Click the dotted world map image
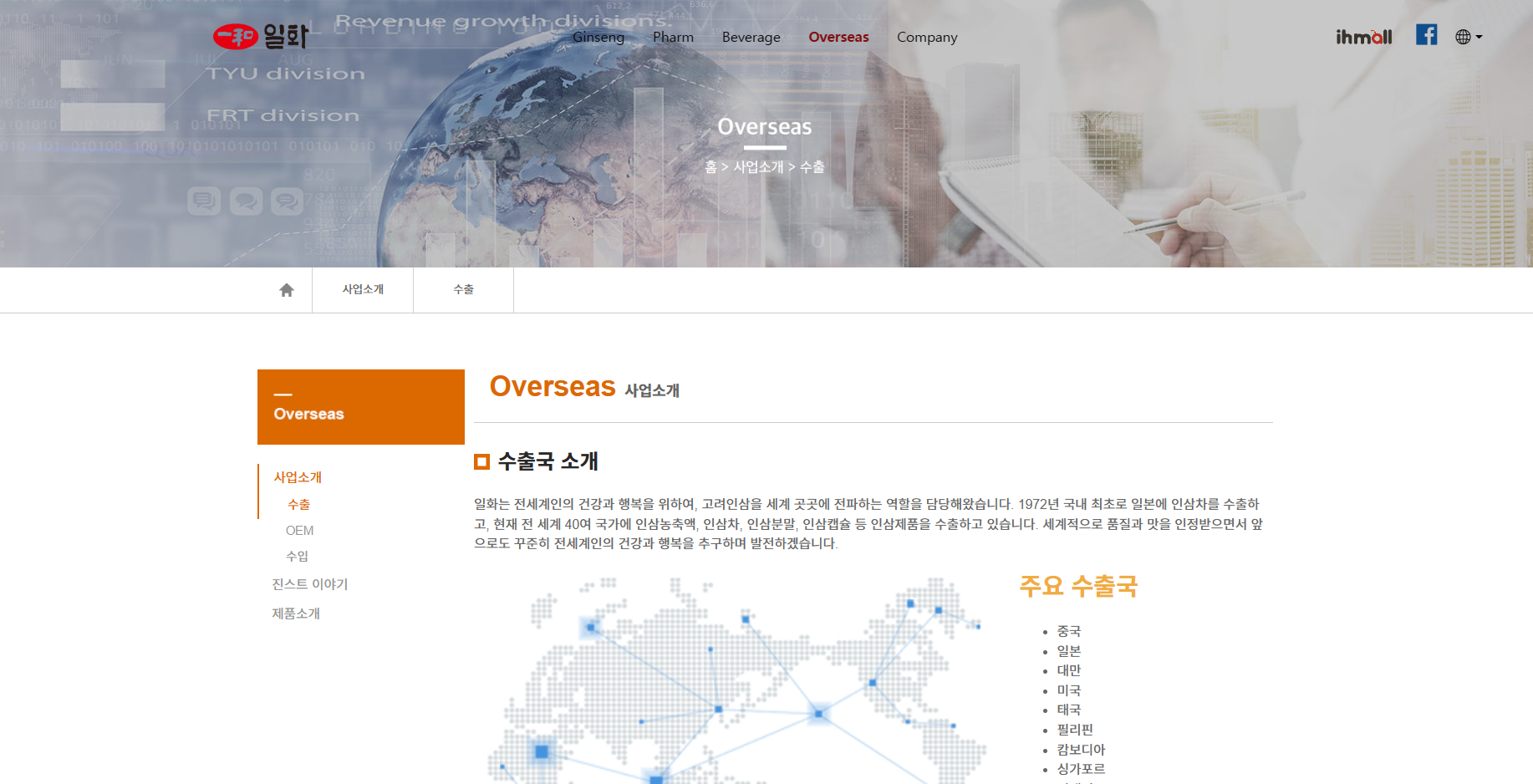Viewport: 1533px width, 784px height. (737, 680)
